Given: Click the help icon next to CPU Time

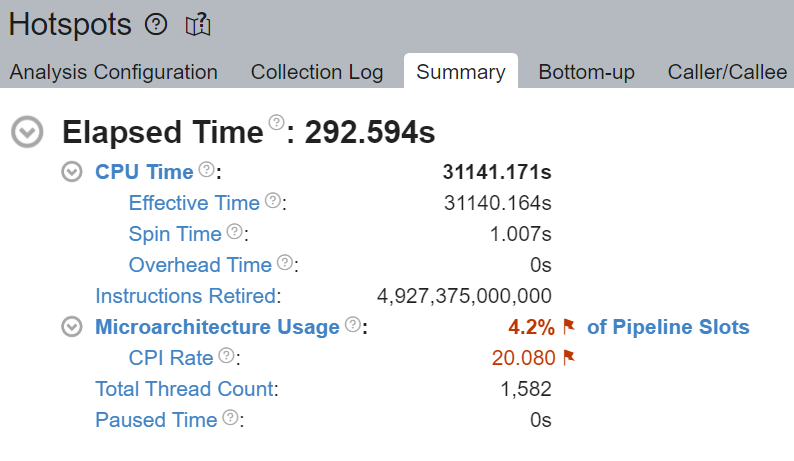Looking at the screenshot, I should [x=207, y=169].
